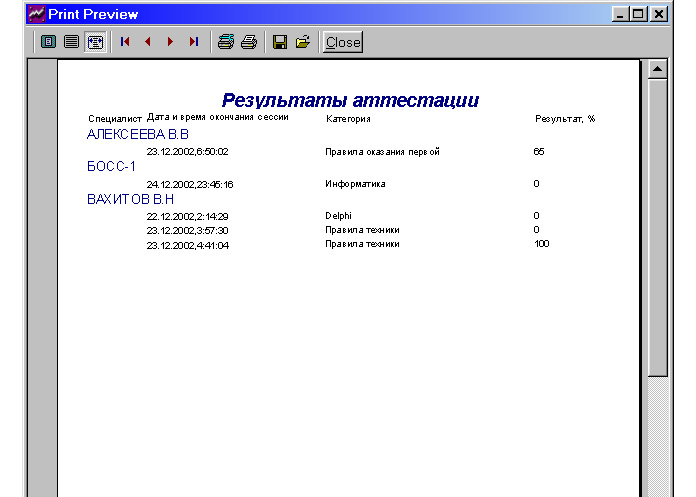
Task: Go to the first page
Action: pos(125,42)
